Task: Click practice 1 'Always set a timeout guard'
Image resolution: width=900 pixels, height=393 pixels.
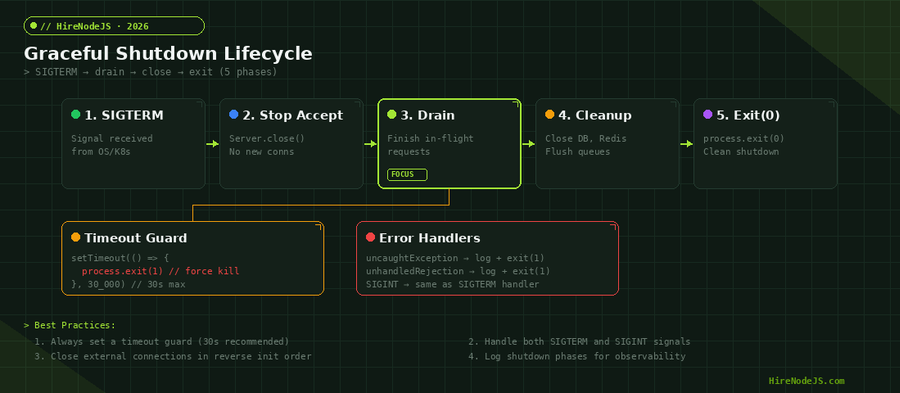Action: (x=161, y=342)
